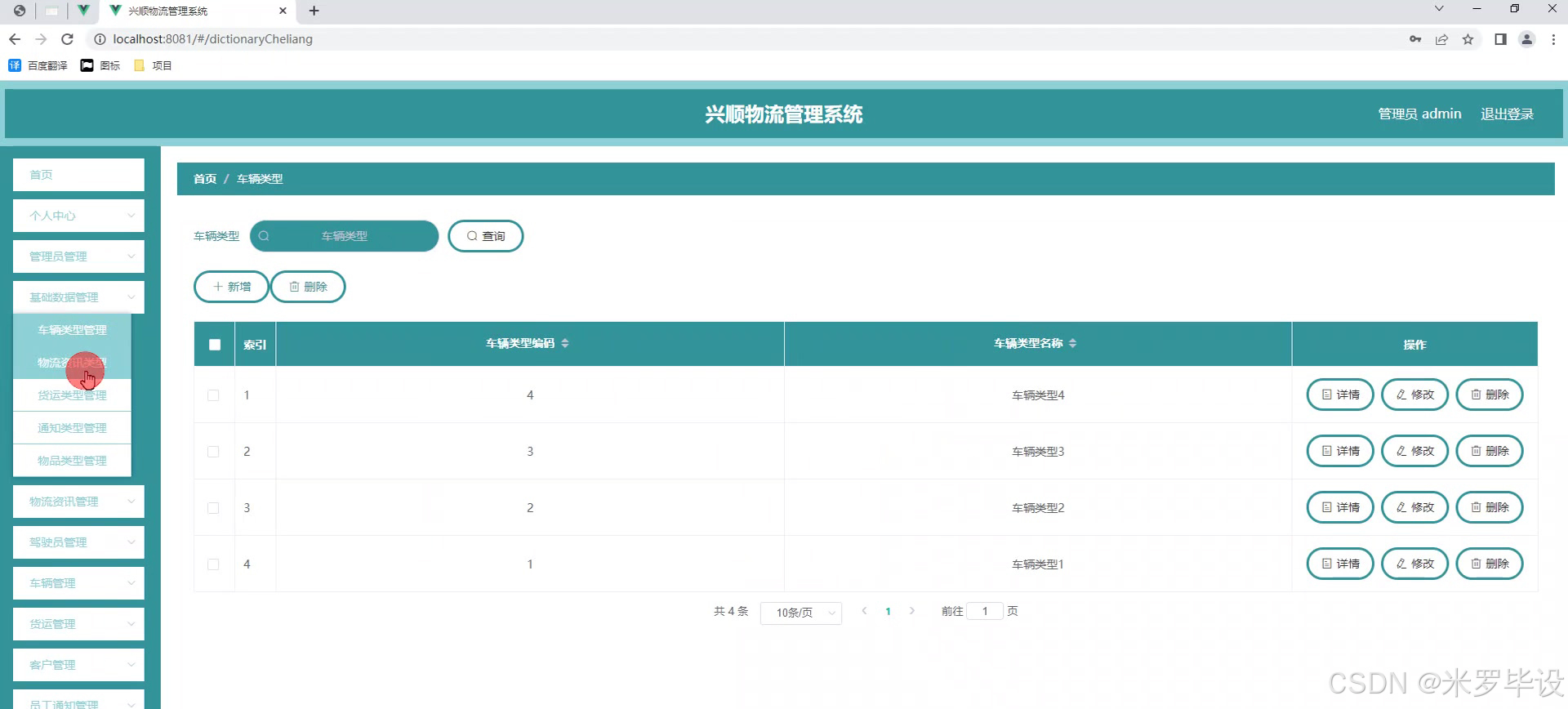Open 详情 for row 车辆类型1
Viewport: 1568px width, 709px height.
click(x=1340, y=564)
